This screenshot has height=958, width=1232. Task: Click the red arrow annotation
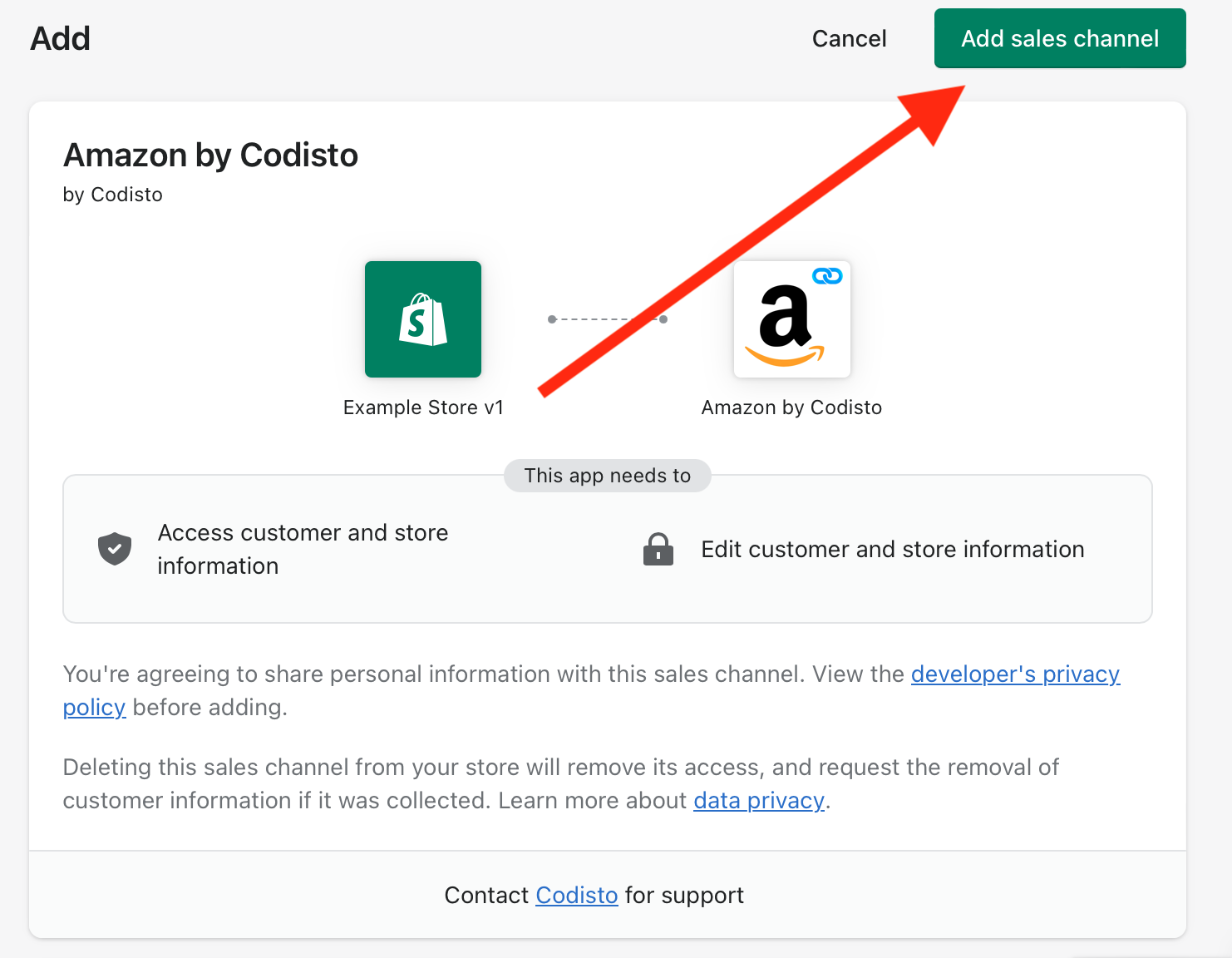[752, 241]
